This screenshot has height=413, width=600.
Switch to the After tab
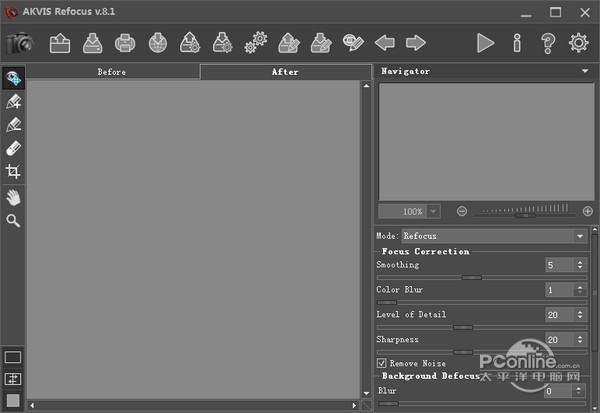(285, 72)
